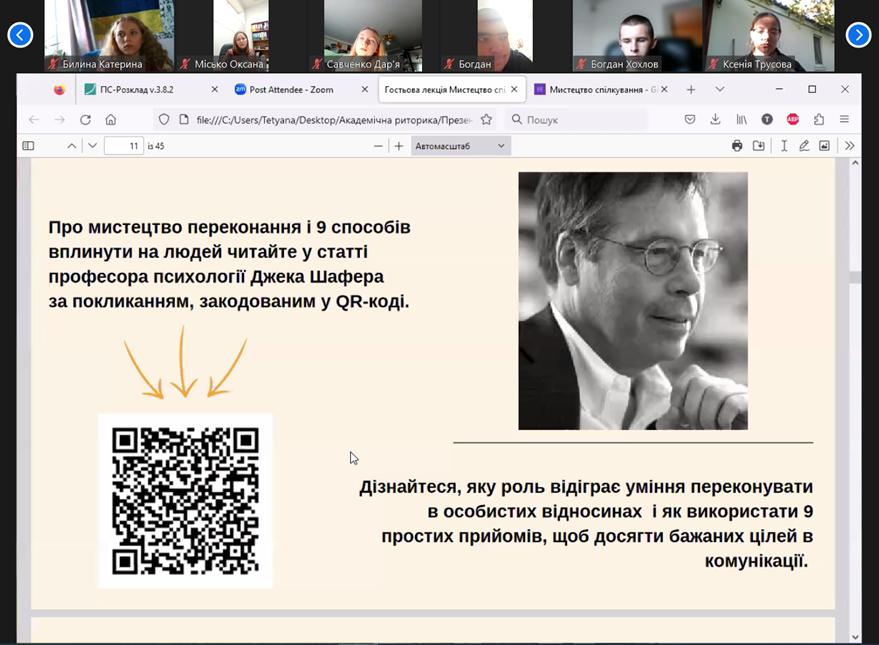Viewport: 879px width, 645px height.
Task: Open Firefox View icon in tab bar
Action: [59, 90]
